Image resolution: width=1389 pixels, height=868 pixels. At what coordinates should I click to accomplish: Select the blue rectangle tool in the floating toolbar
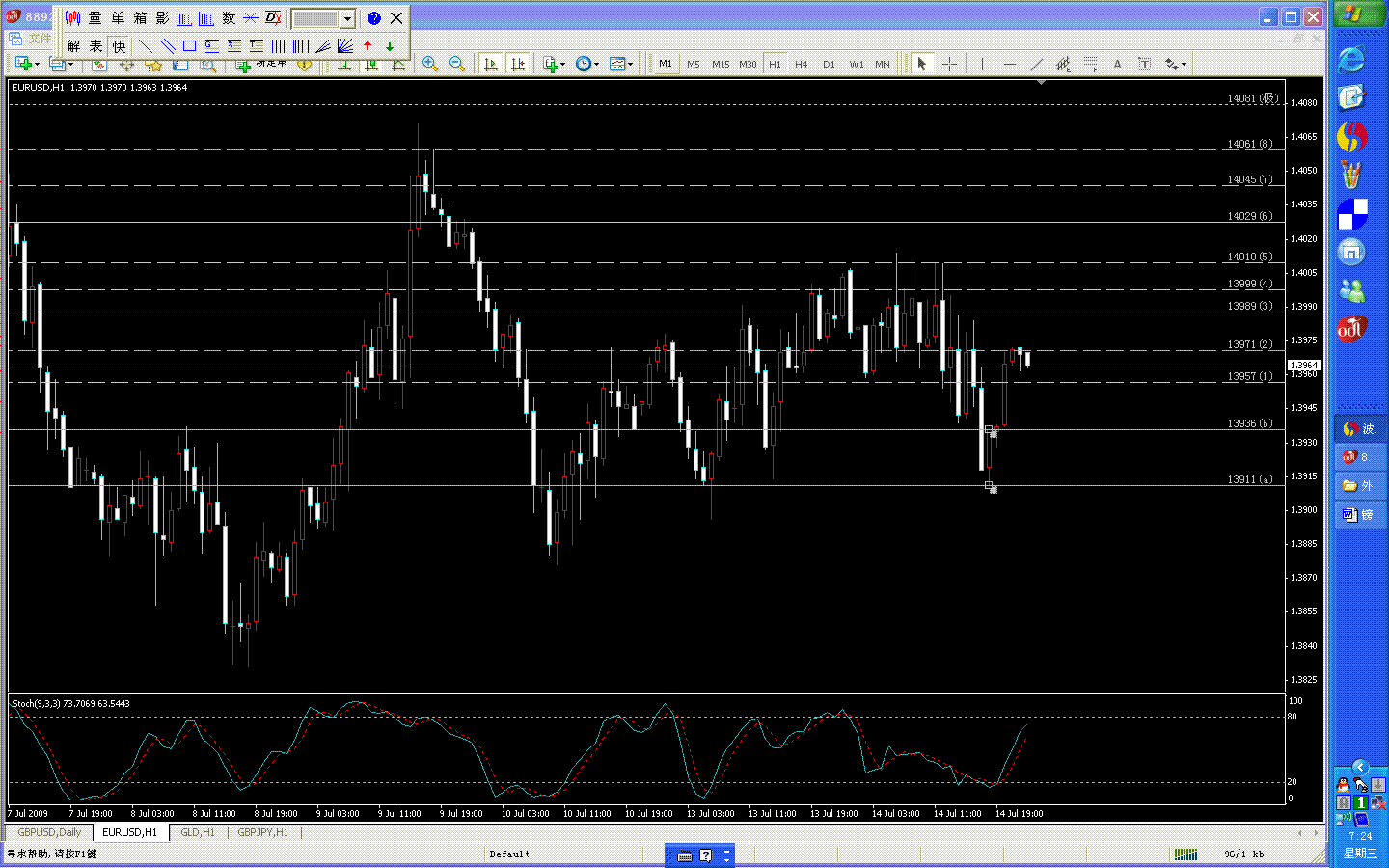point(190,45)
